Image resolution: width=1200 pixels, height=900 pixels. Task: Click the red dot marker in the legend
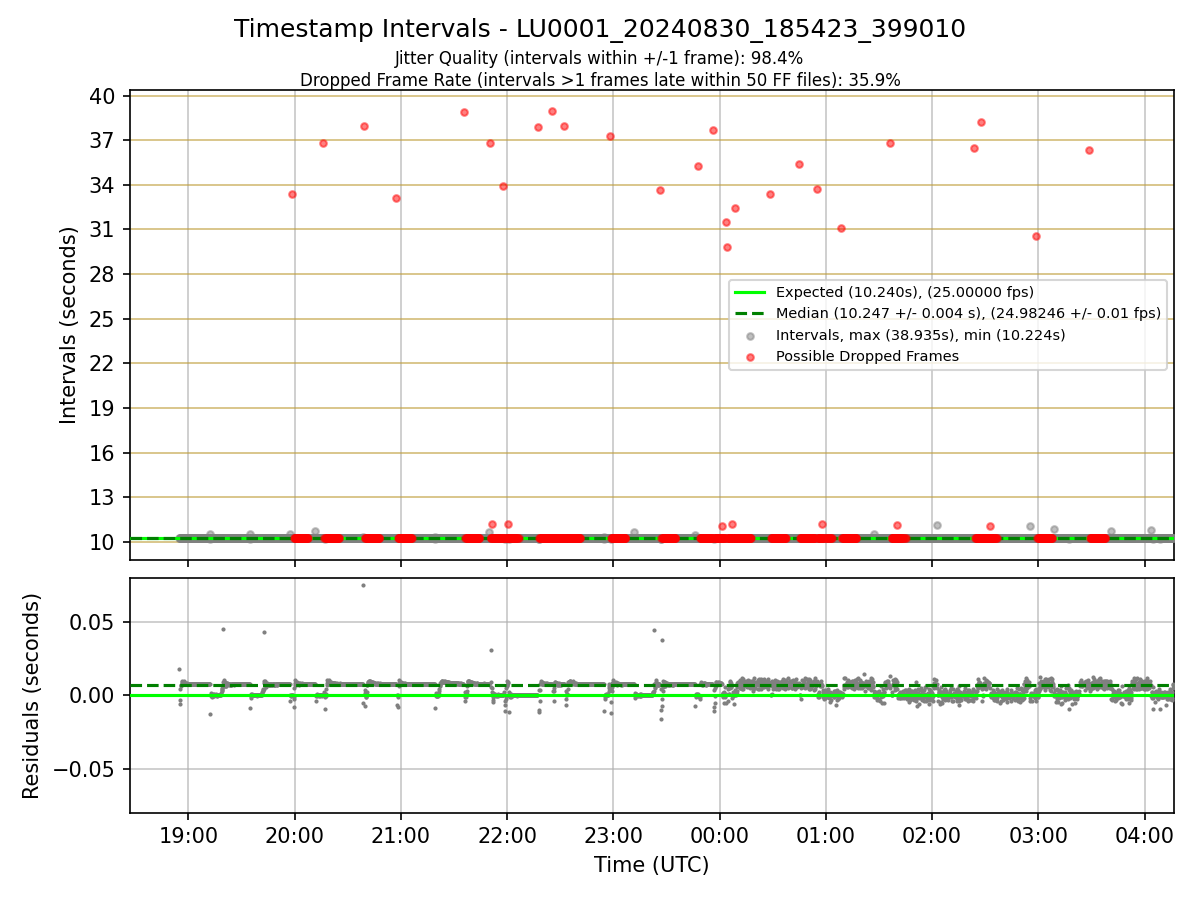(751, 357)
